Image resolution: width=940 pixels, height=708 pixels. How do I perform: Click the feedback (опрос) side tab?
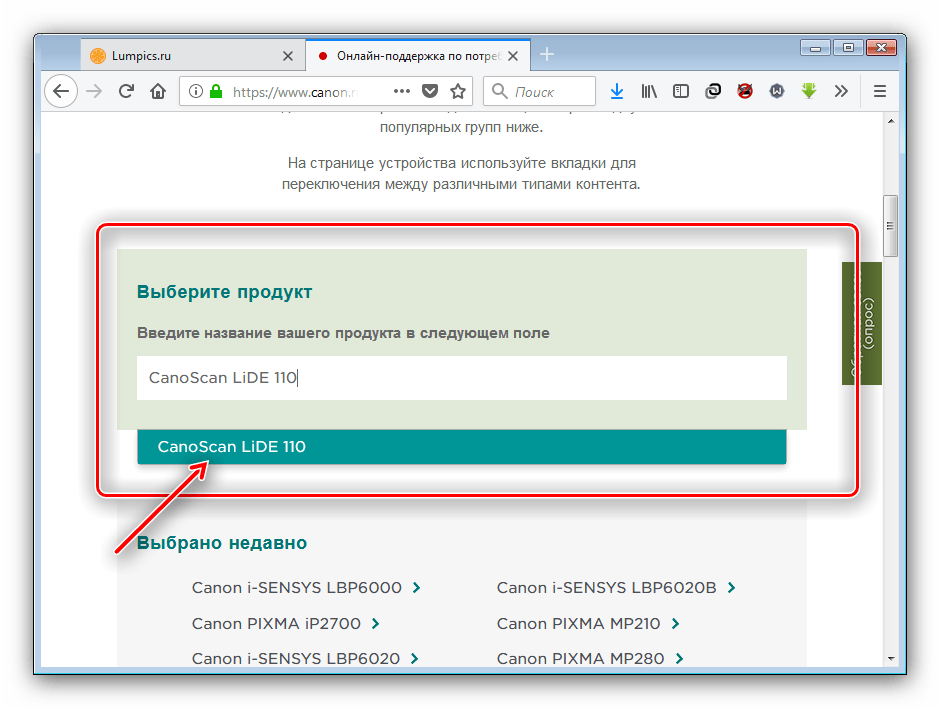click(x=861, y=324)
